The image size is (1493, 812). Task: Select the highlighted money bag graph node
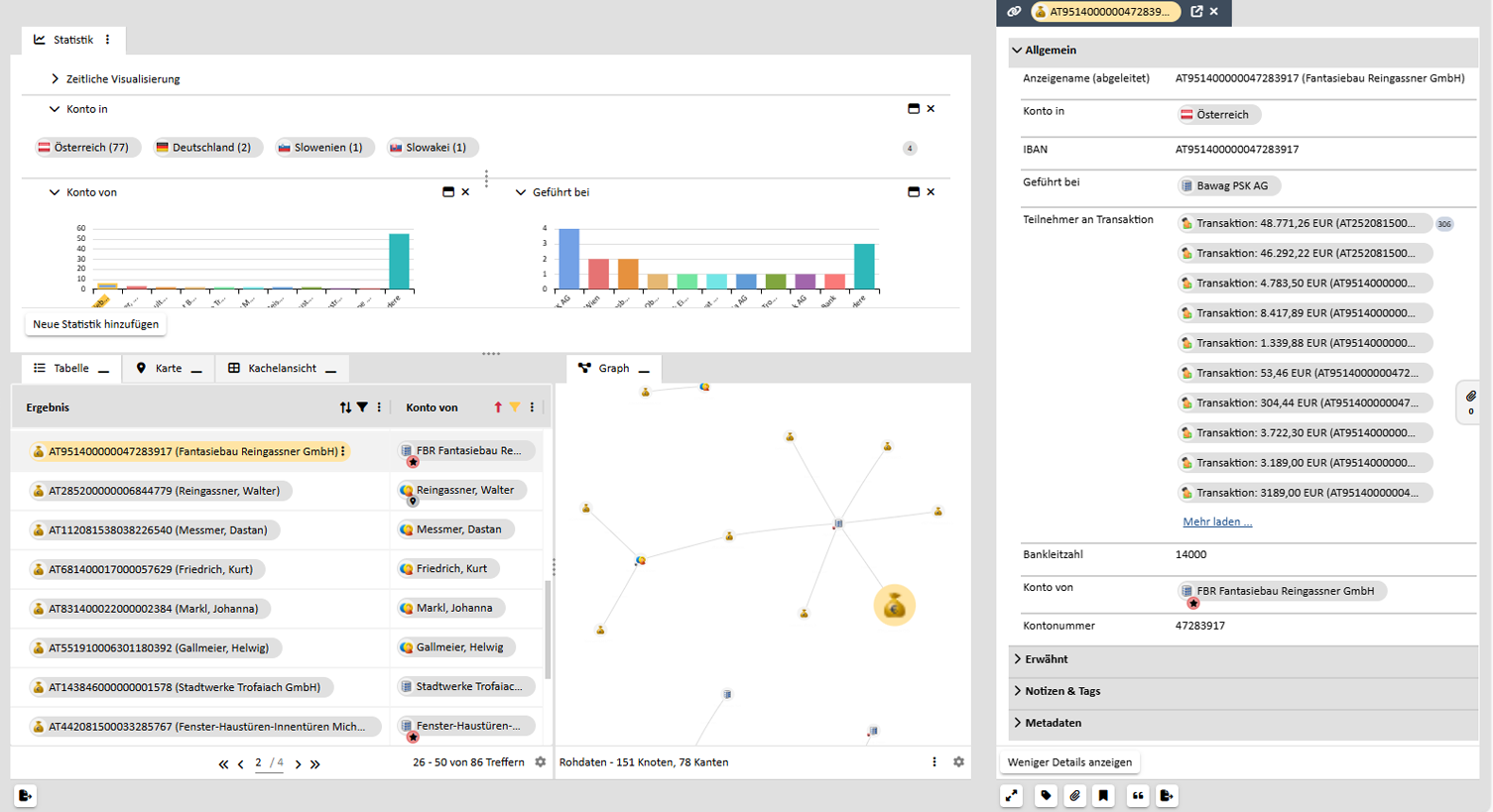tap(895, 605)
